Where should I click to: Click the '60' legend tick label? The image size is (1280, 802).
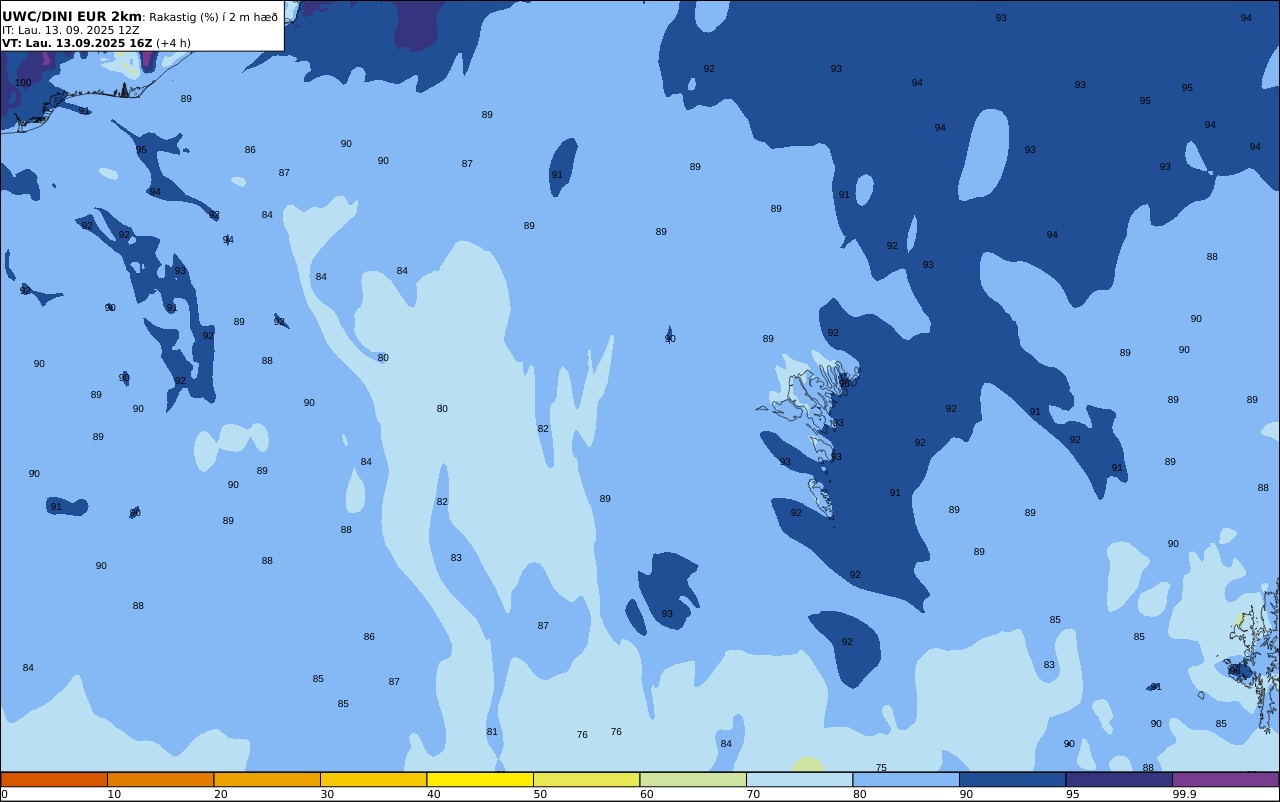[646, 794]
